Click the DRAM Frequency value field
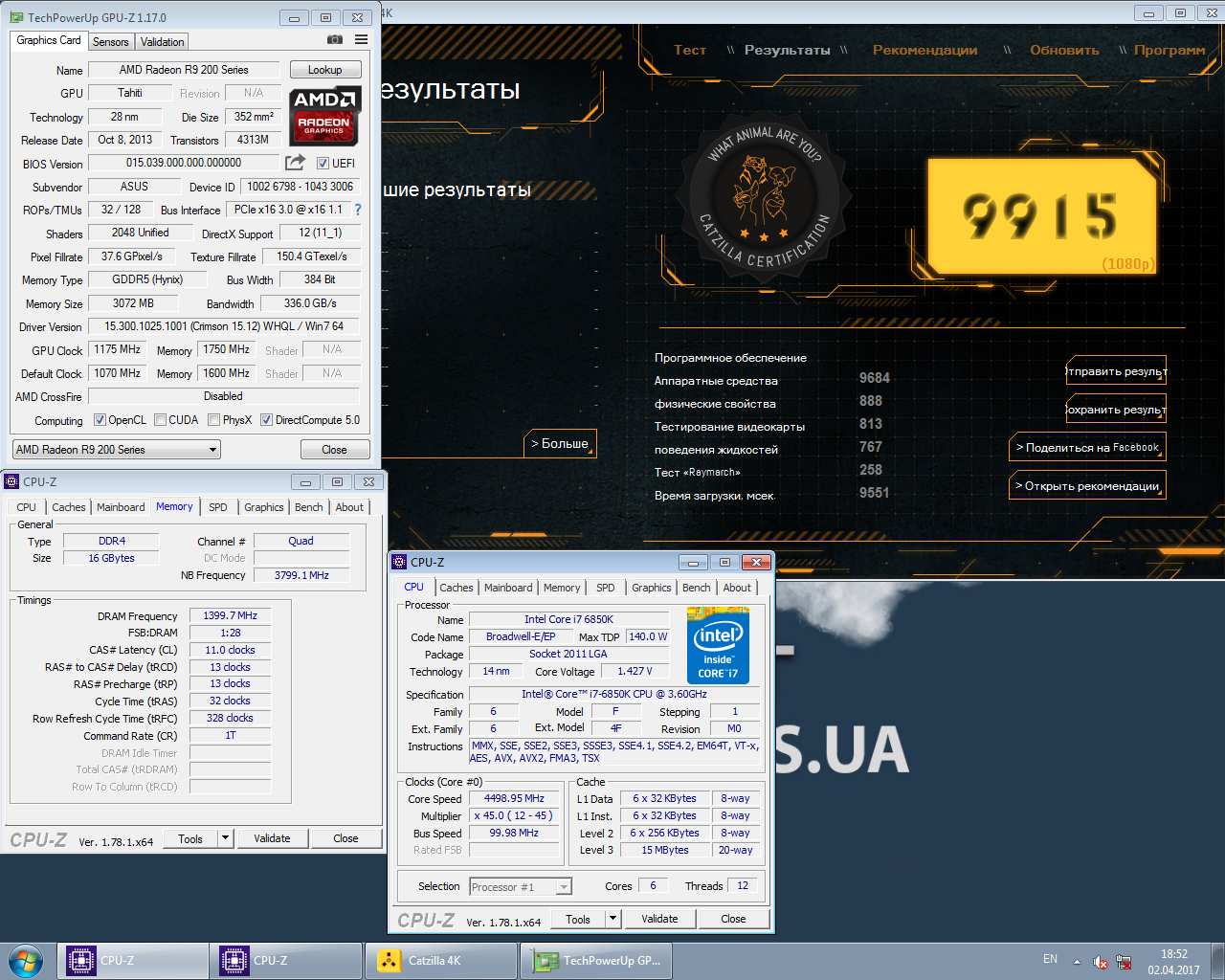The height and width of the screenshot is (980, 1225). 230,616
